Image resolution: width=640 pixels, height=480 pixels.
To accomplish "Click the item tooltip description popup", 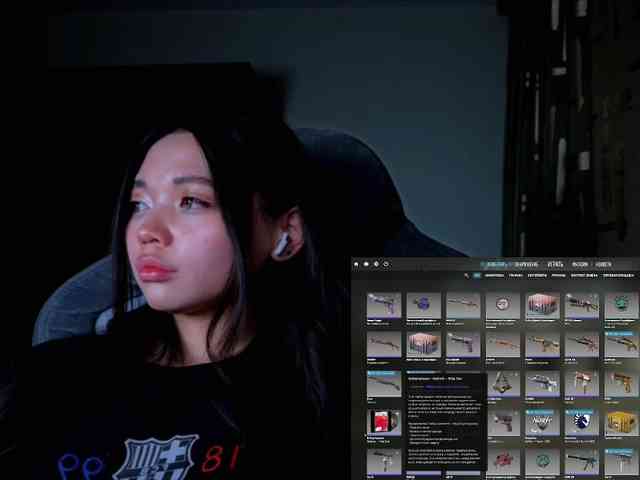I will point(444,420).
